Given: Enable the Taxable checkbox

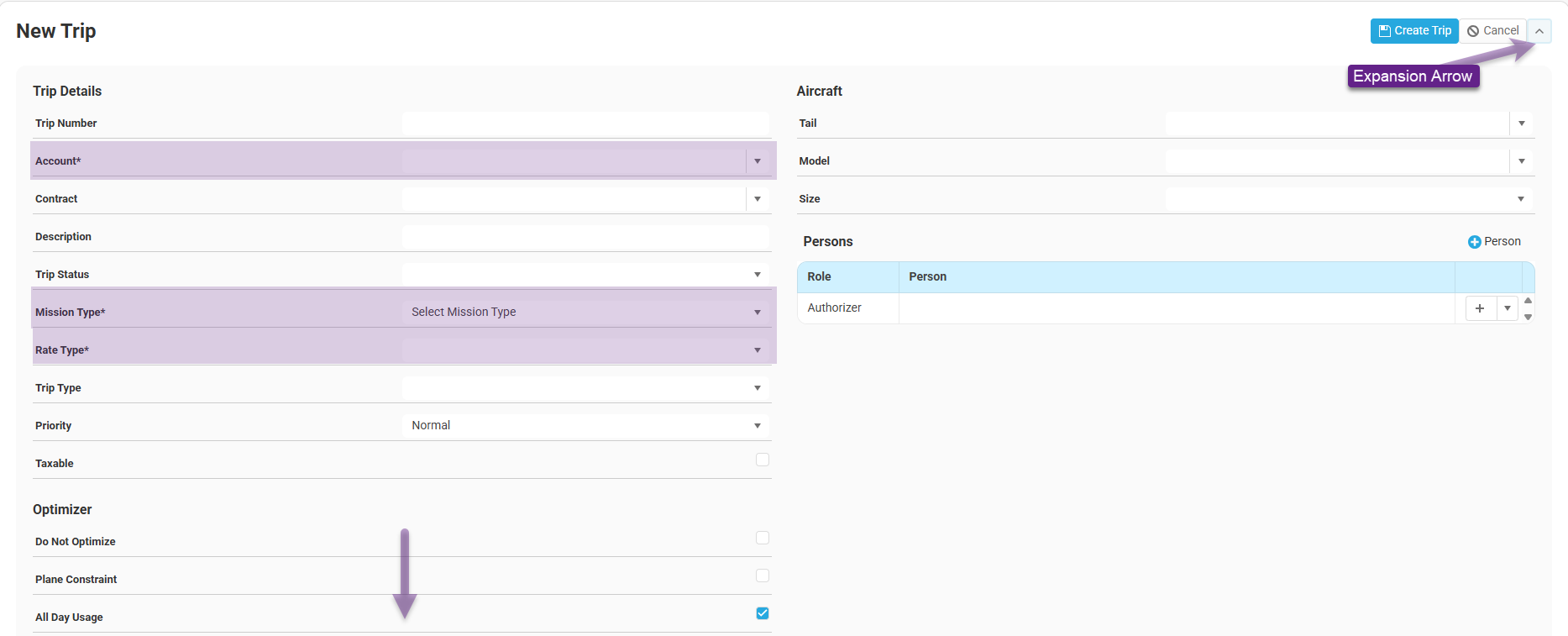Looking at the screenshot, I should click(762, 460).
